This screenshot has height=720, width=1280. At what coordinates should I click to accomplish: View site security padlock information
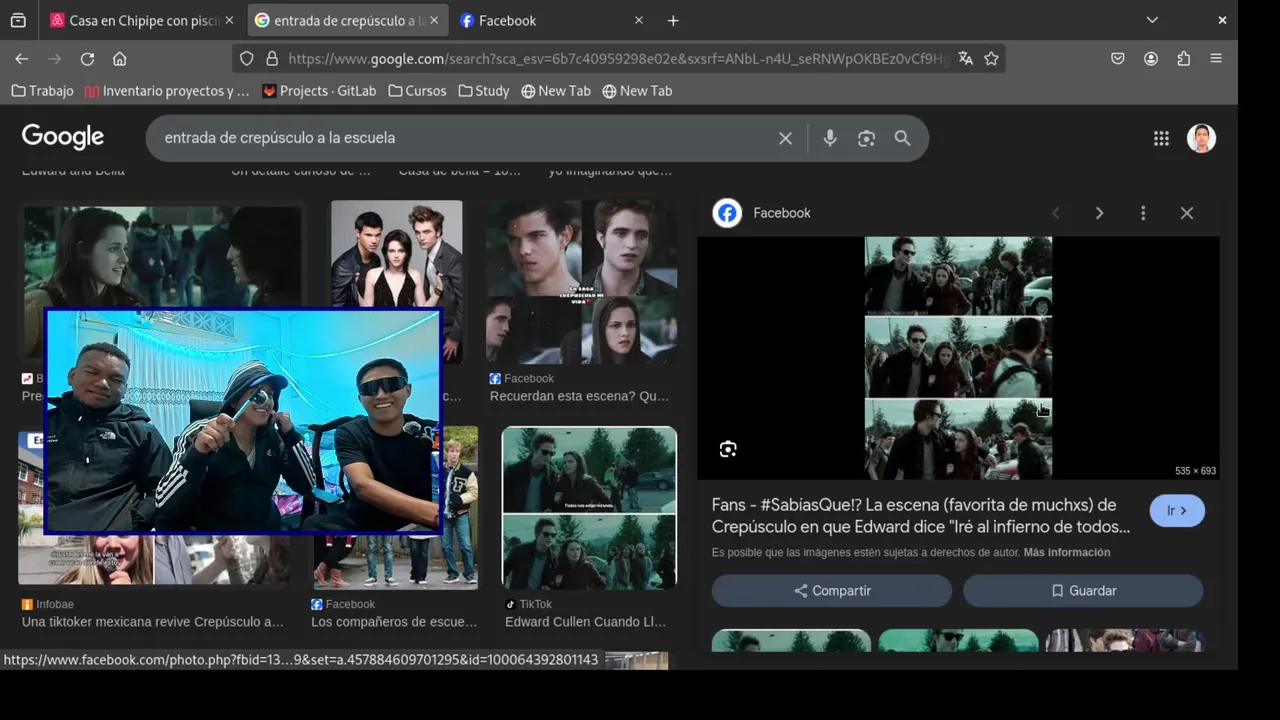tap(271, 59)
